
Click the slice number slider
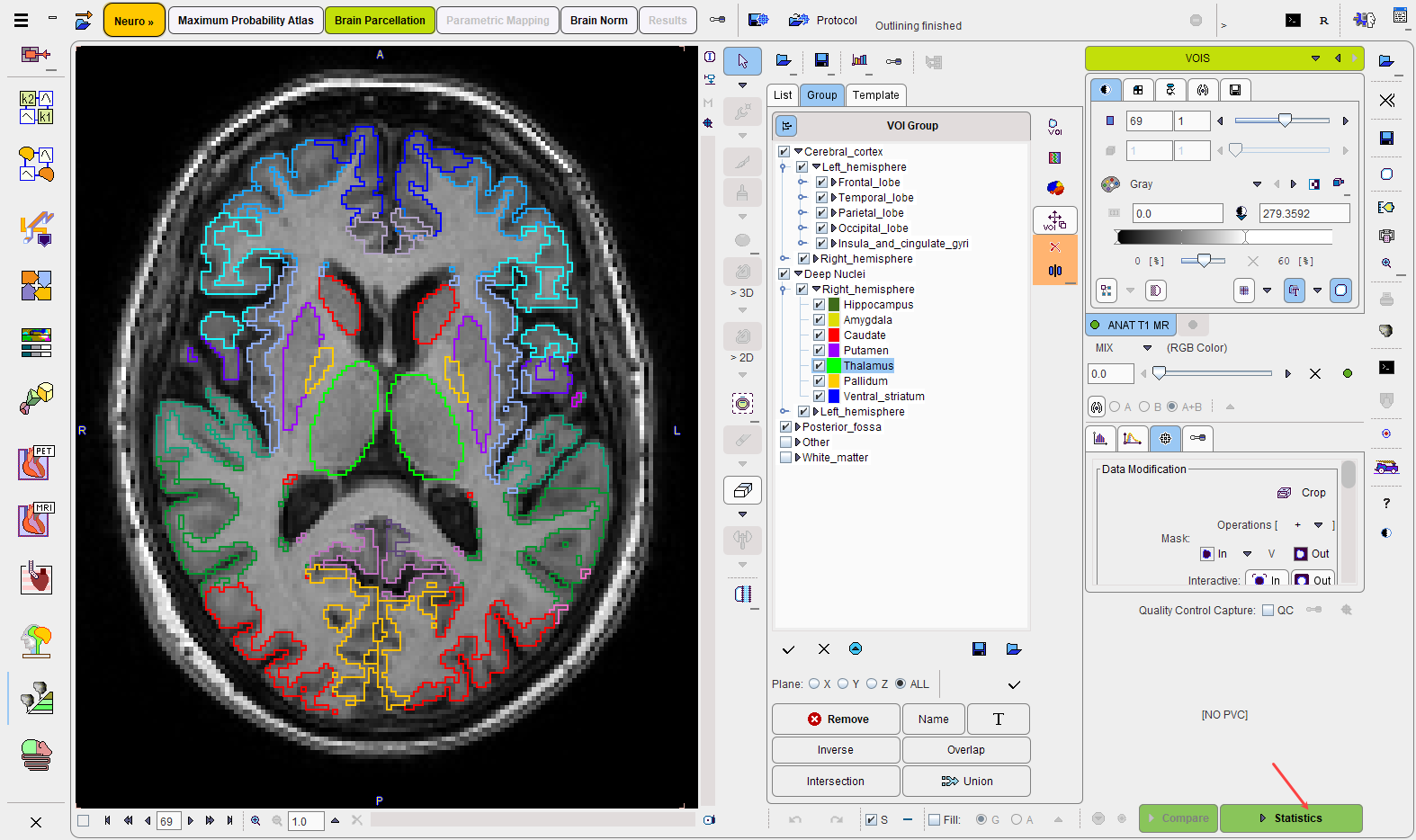click(x=1282, y=121)
